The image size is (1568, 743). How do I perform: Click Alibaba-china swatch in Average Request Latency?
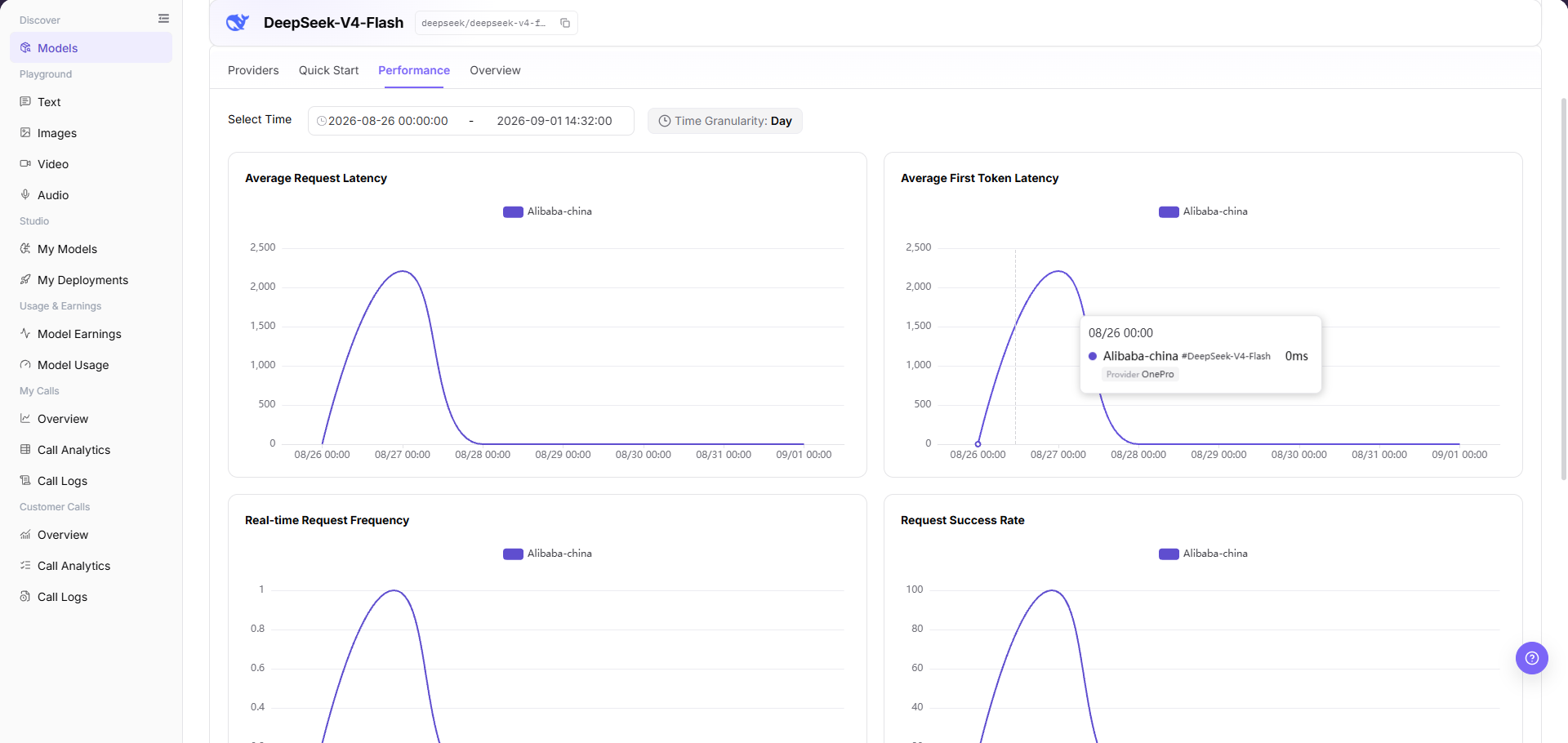click(513, 211)
